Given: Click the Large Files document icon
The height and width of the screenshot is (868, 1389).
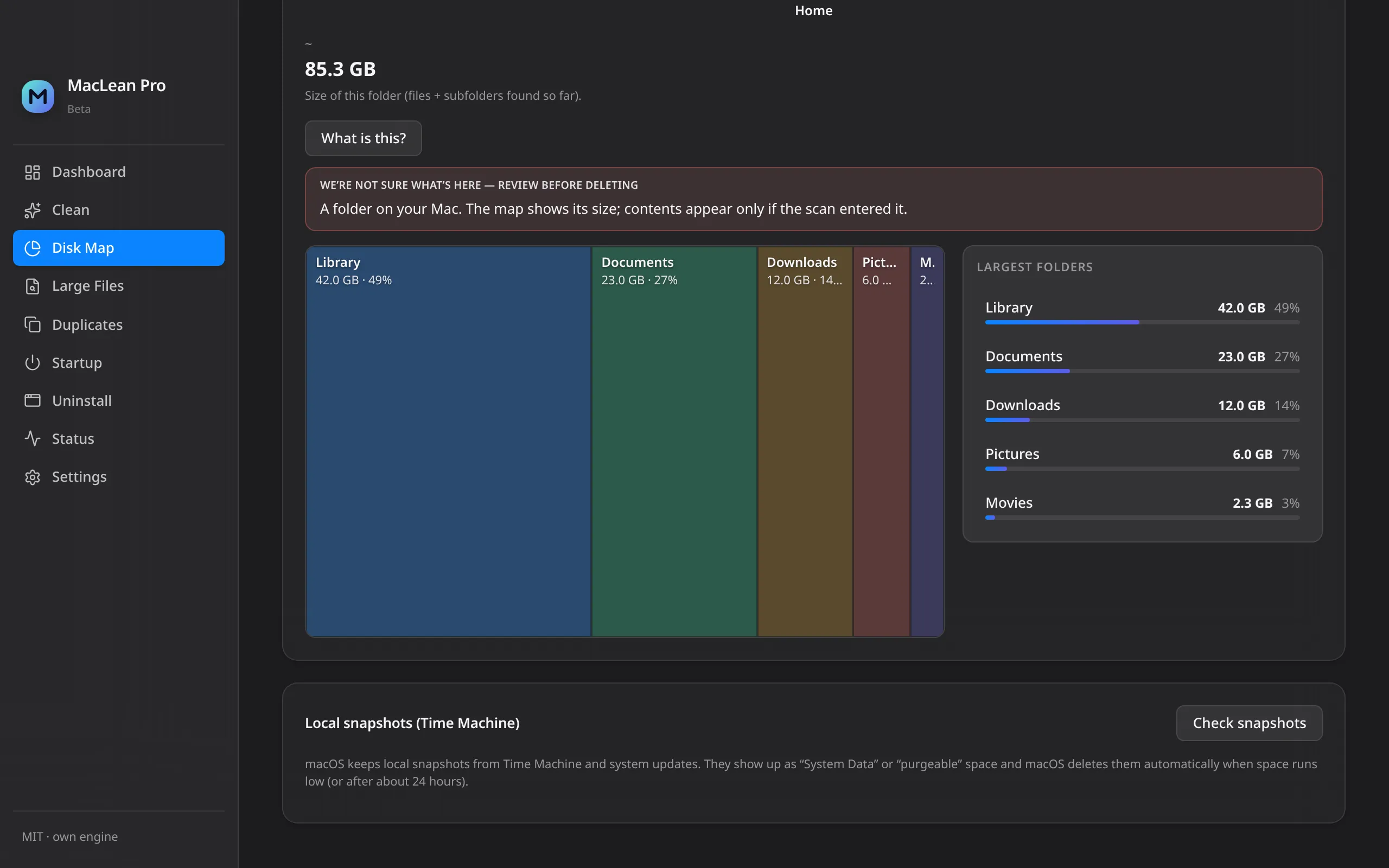Looking at the screenshot, I should (33, 286).
